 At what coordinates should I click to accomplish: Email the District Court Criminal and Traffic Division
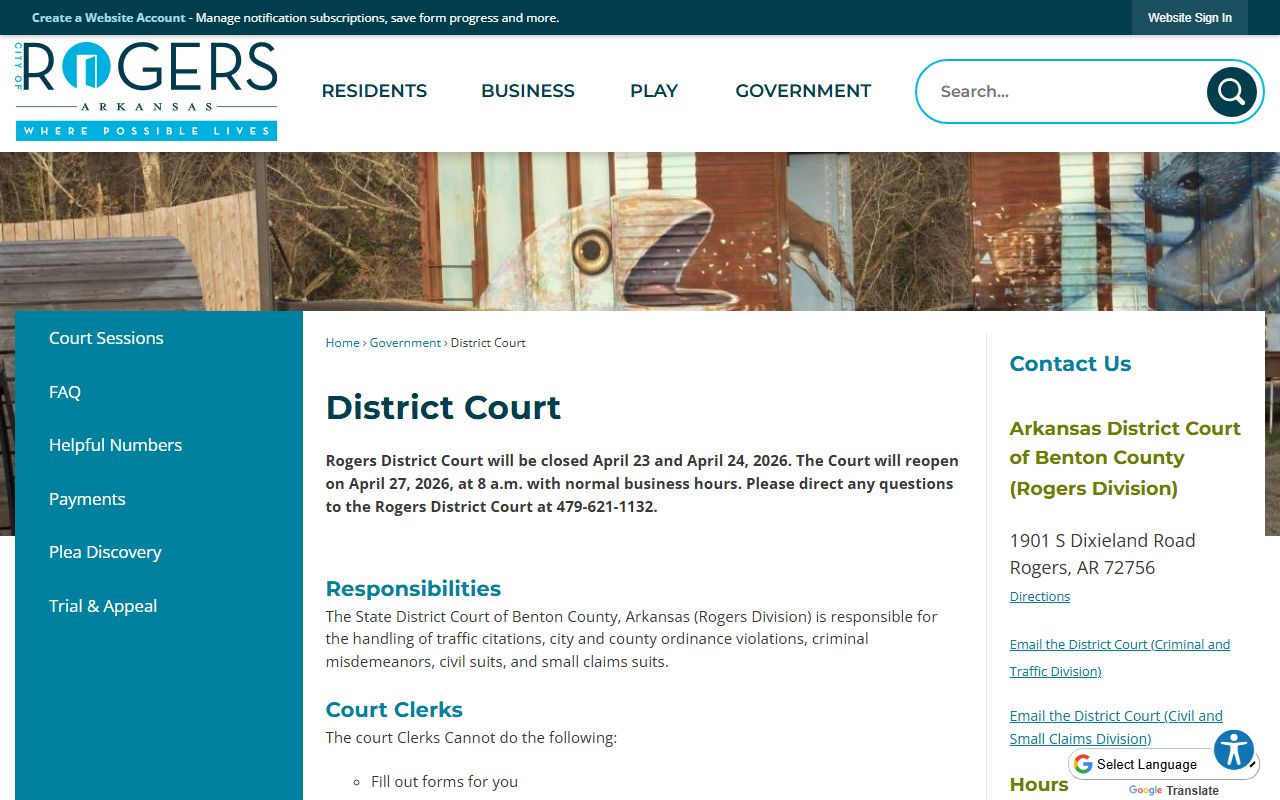click(1120, 658)
